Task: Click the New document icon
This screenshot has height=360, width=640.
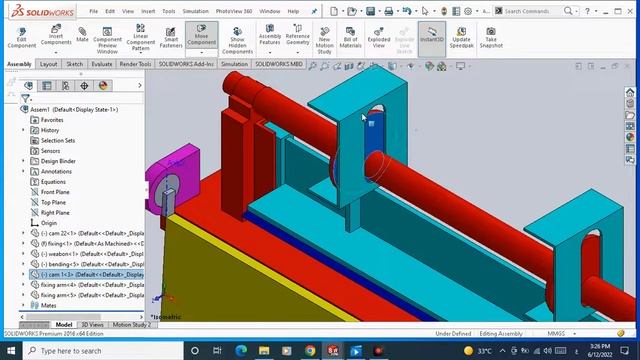Action: (x=334, y=11)
